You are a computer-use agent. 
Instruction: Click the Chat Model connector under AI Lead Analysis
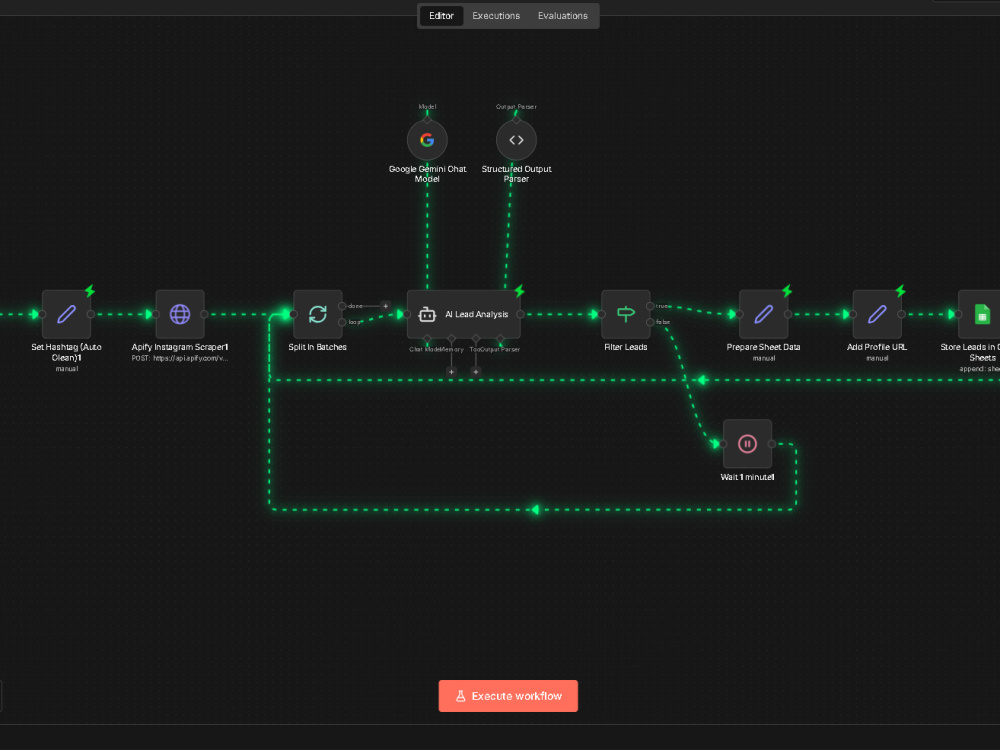click(x=427, y=339)
